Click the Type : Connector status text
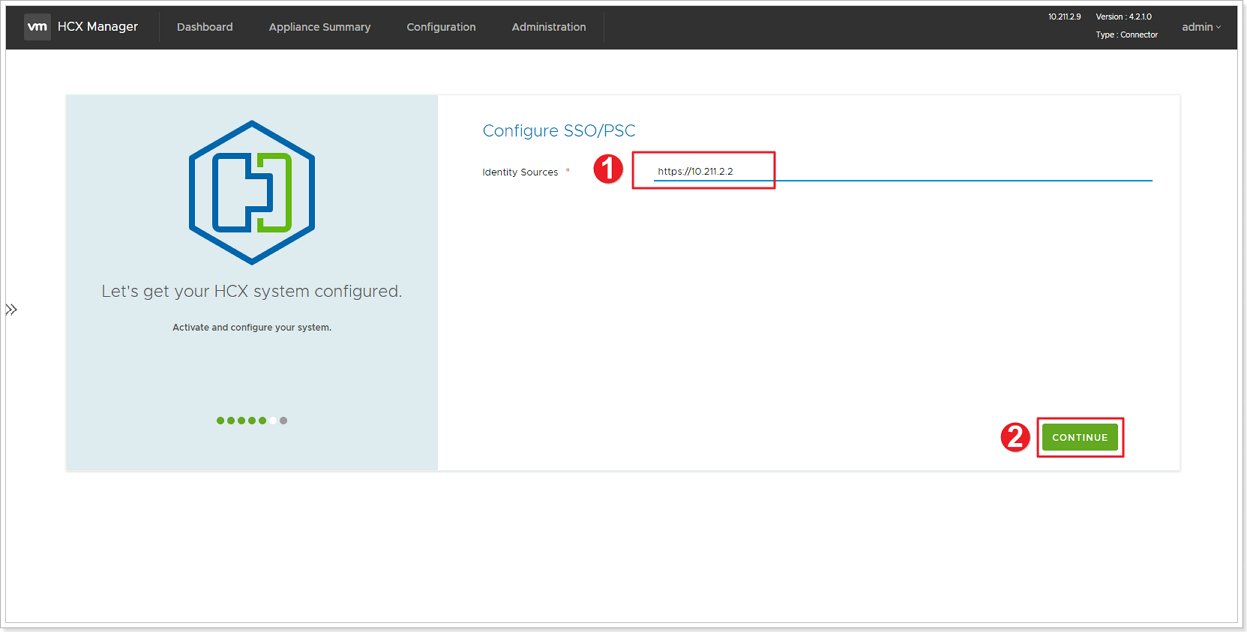Viewport: 1247px width, 632px height. coord(1127,34)
